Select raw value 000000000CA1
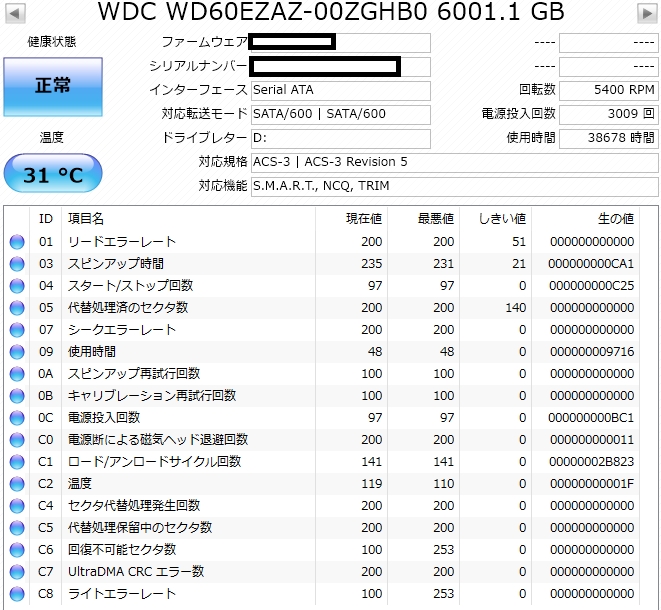The height and width of the screenshot is (610, 661). tap(591, 264)
